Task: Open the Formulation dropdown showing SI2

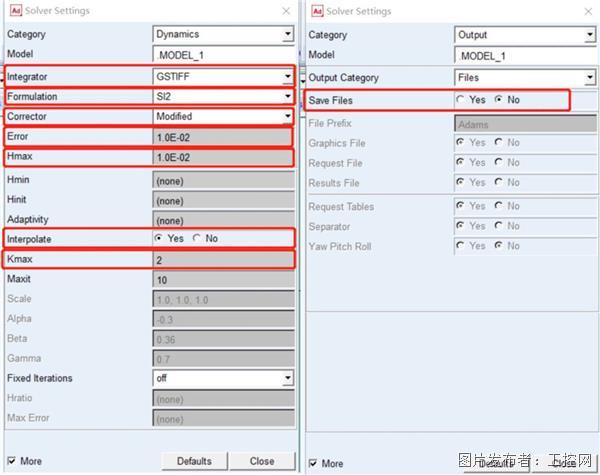Action: coord(223,96)
